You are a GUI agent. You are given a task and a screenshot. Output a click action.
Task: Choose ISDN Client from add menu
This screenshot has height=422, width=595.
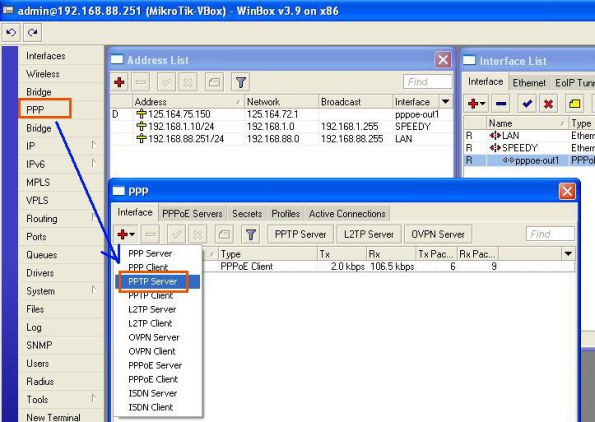(151, 407)
